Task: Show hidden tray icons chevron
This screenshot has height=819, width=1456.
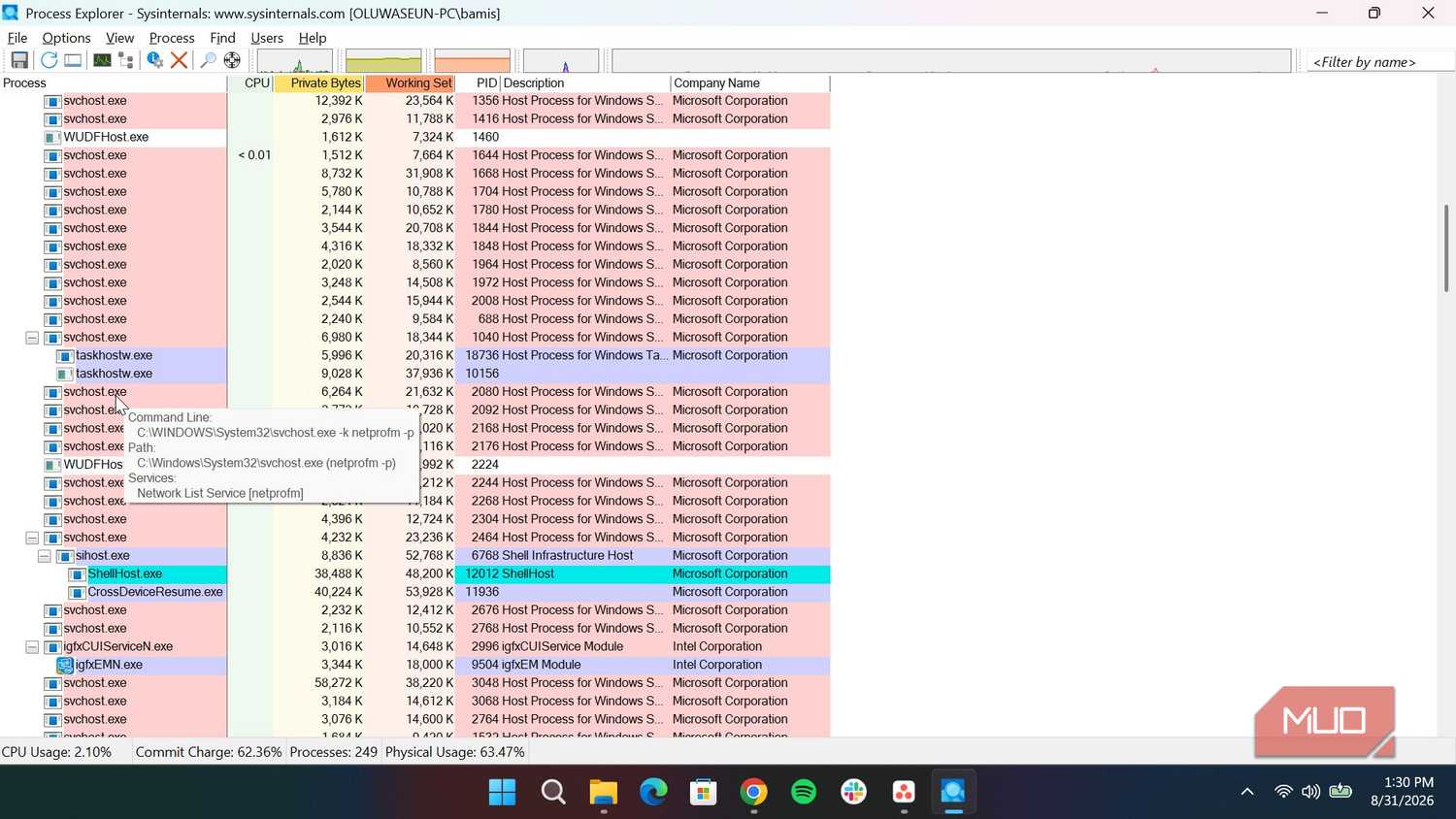Action: click(x=1247, y=792)
